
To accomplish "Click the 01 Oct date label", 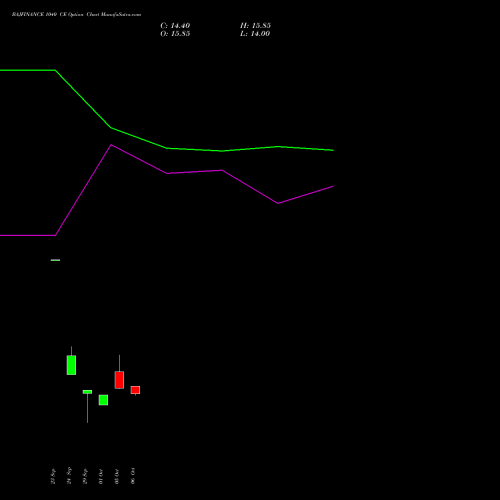I will [x=101, y=477].
